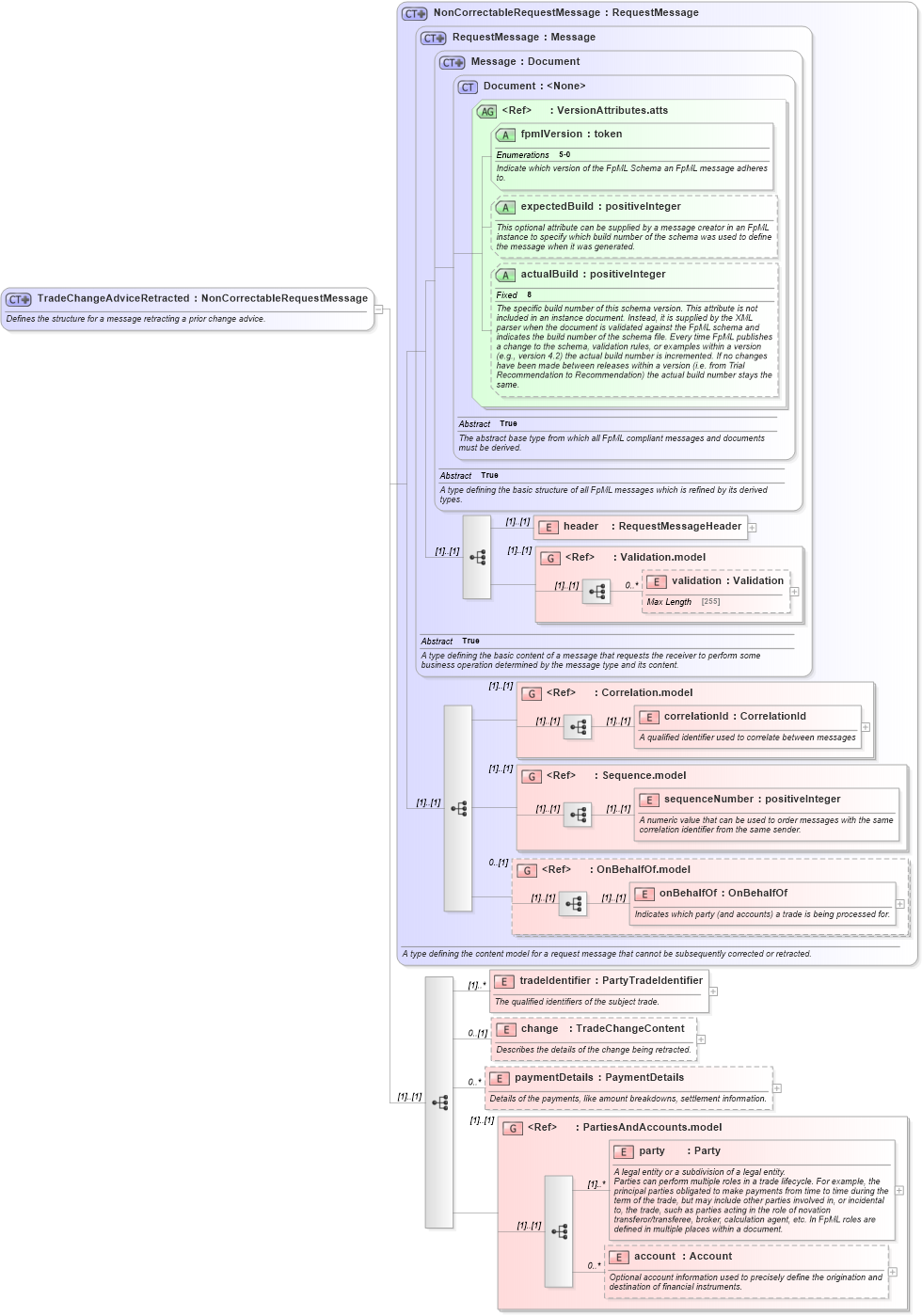Collapse the TradeChangeAdviceRetracted node
Viewport: 922px width, 1316px height.
[x=379, y=309]
